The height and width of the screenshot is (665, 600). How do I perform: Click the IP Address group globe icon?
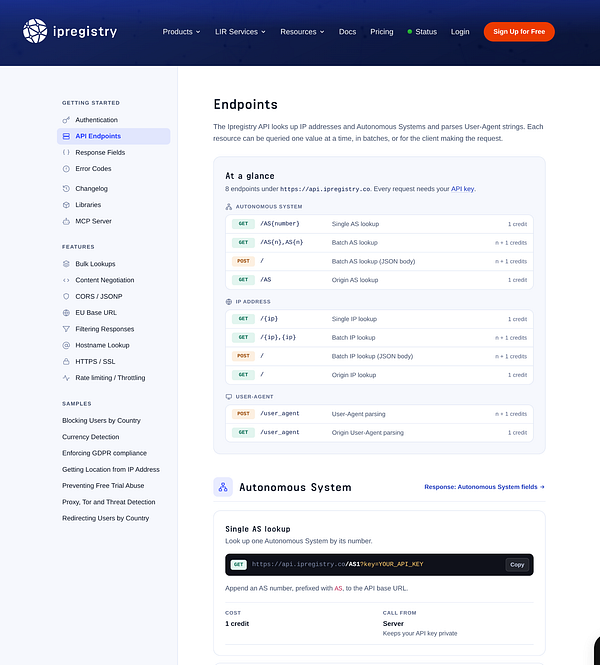[x=229, y=302]
